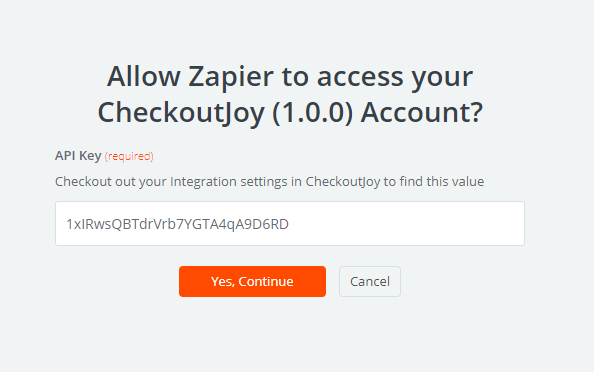Image resolution: width=594 pixels, height=372 pixels.
Task: Click the empty end of the API key box
Action: (405, 224)
